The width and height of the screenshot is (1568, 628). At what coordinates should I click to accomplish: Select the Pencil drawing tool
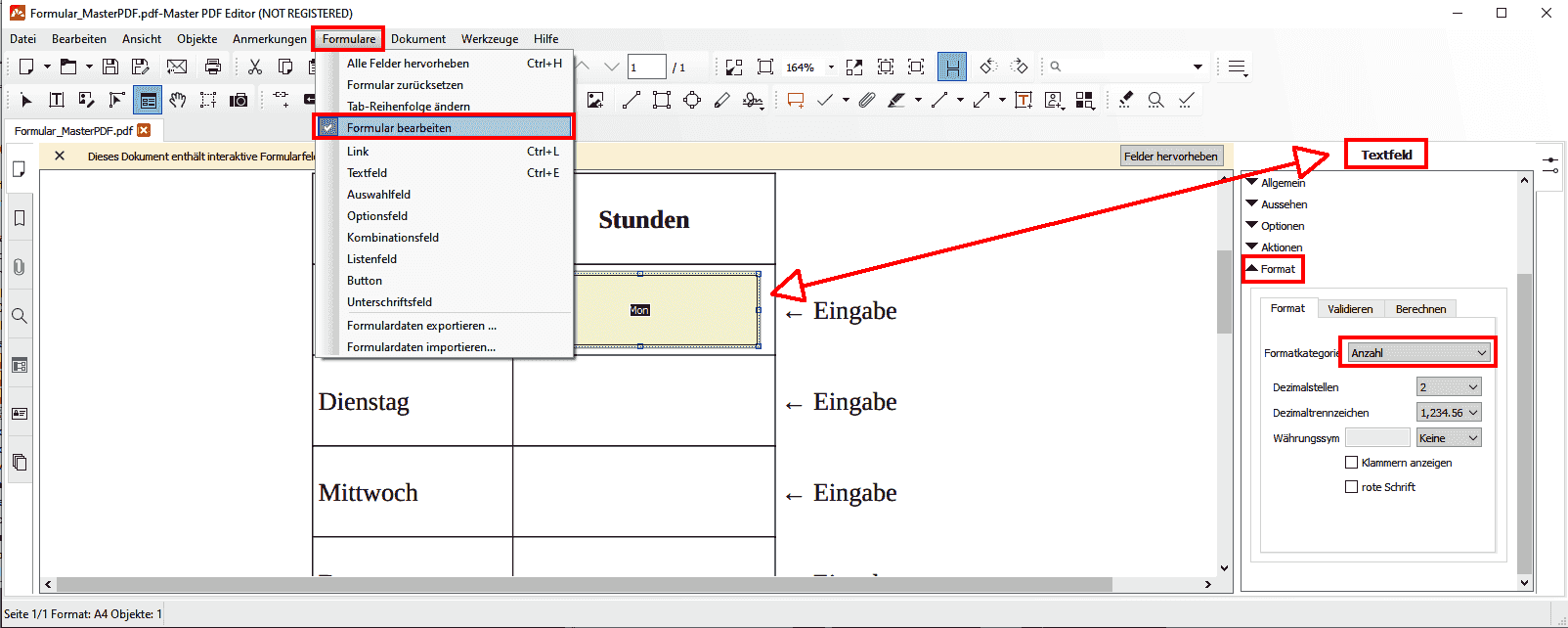(x=721, y=100)
